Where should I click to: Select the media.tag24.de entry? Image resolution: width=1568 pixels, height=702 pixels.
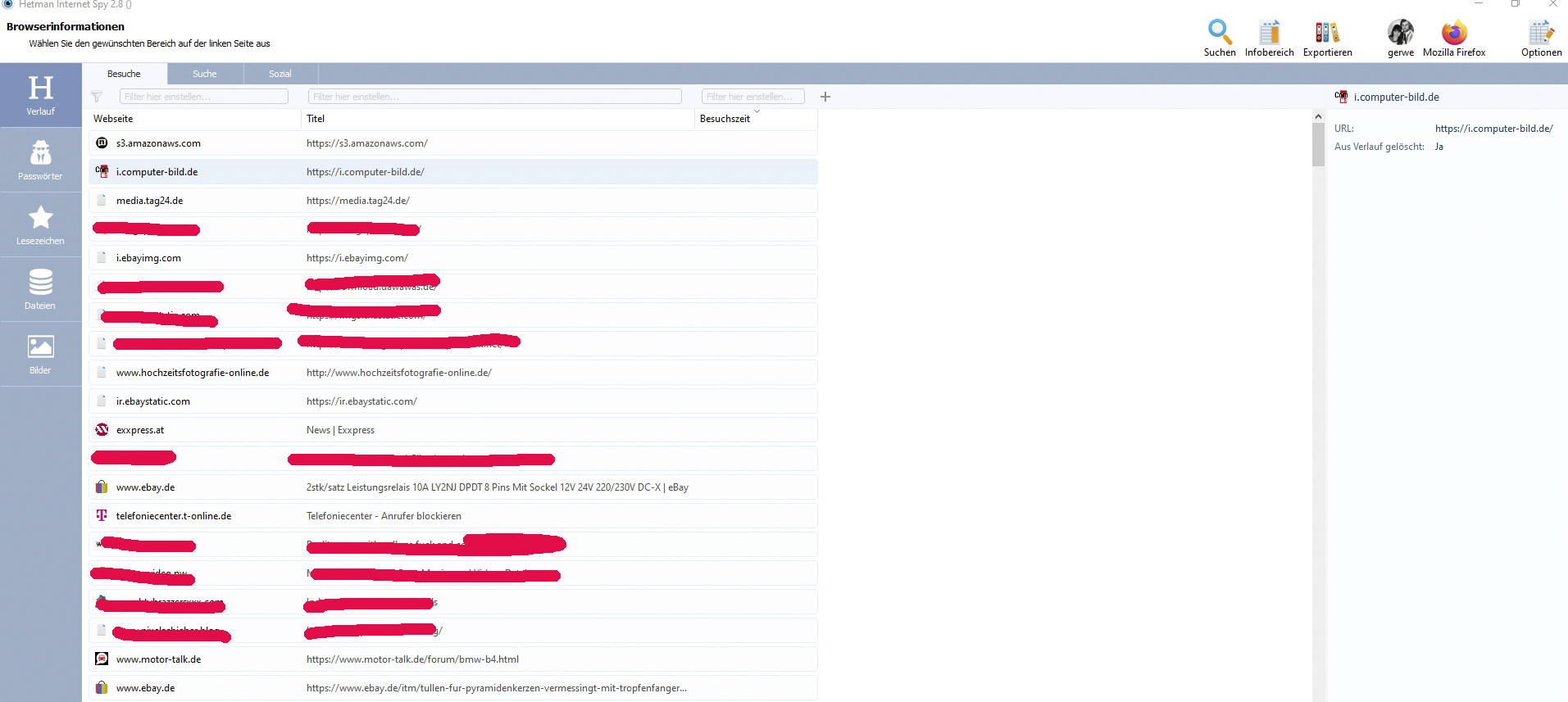pyautogui.click(x=453, y=200)
